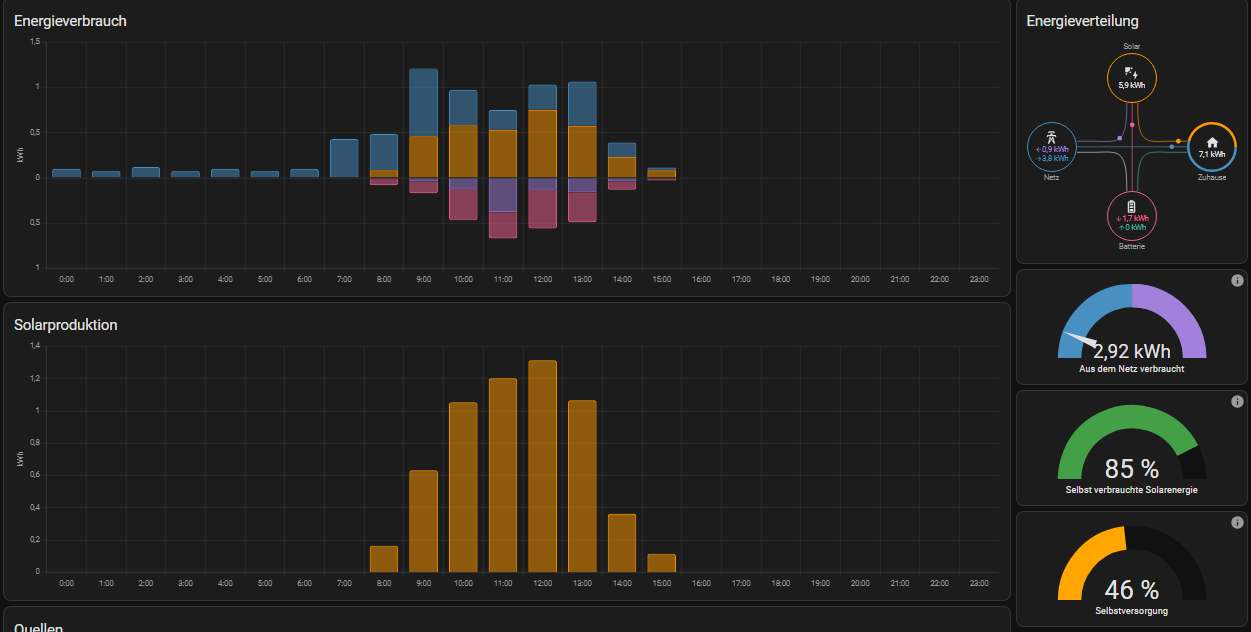This screenshot has height=632, width=1251.
Task: Click the Solarproduktion card title
Action: [x=66, y=325]
